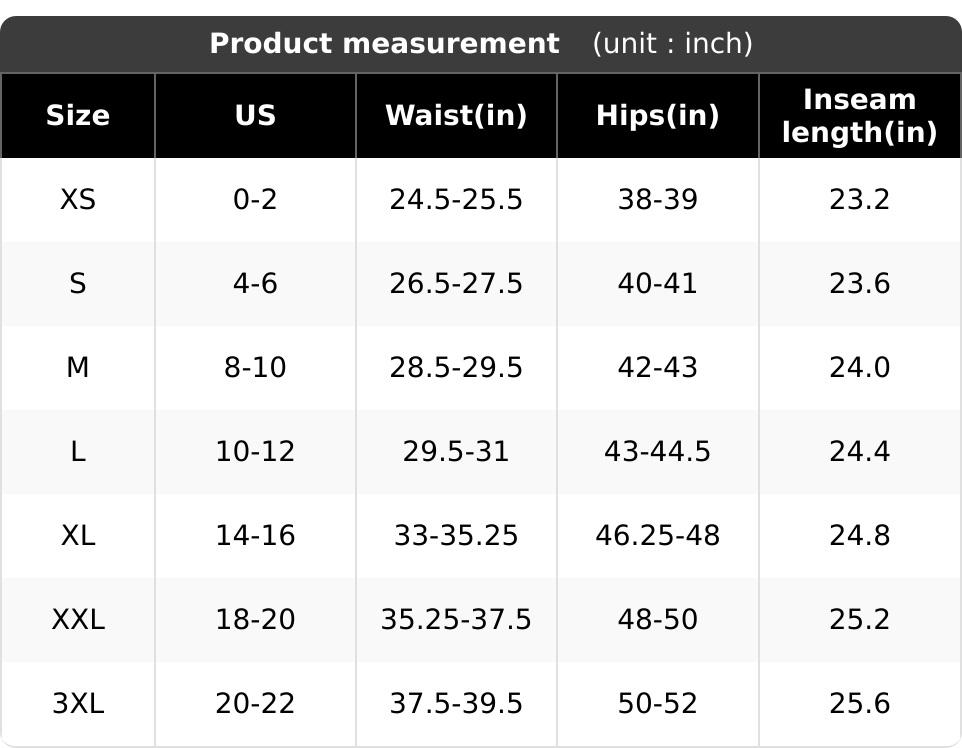Click the XS size cell
The image size is (962, 748).
point(78,199)
